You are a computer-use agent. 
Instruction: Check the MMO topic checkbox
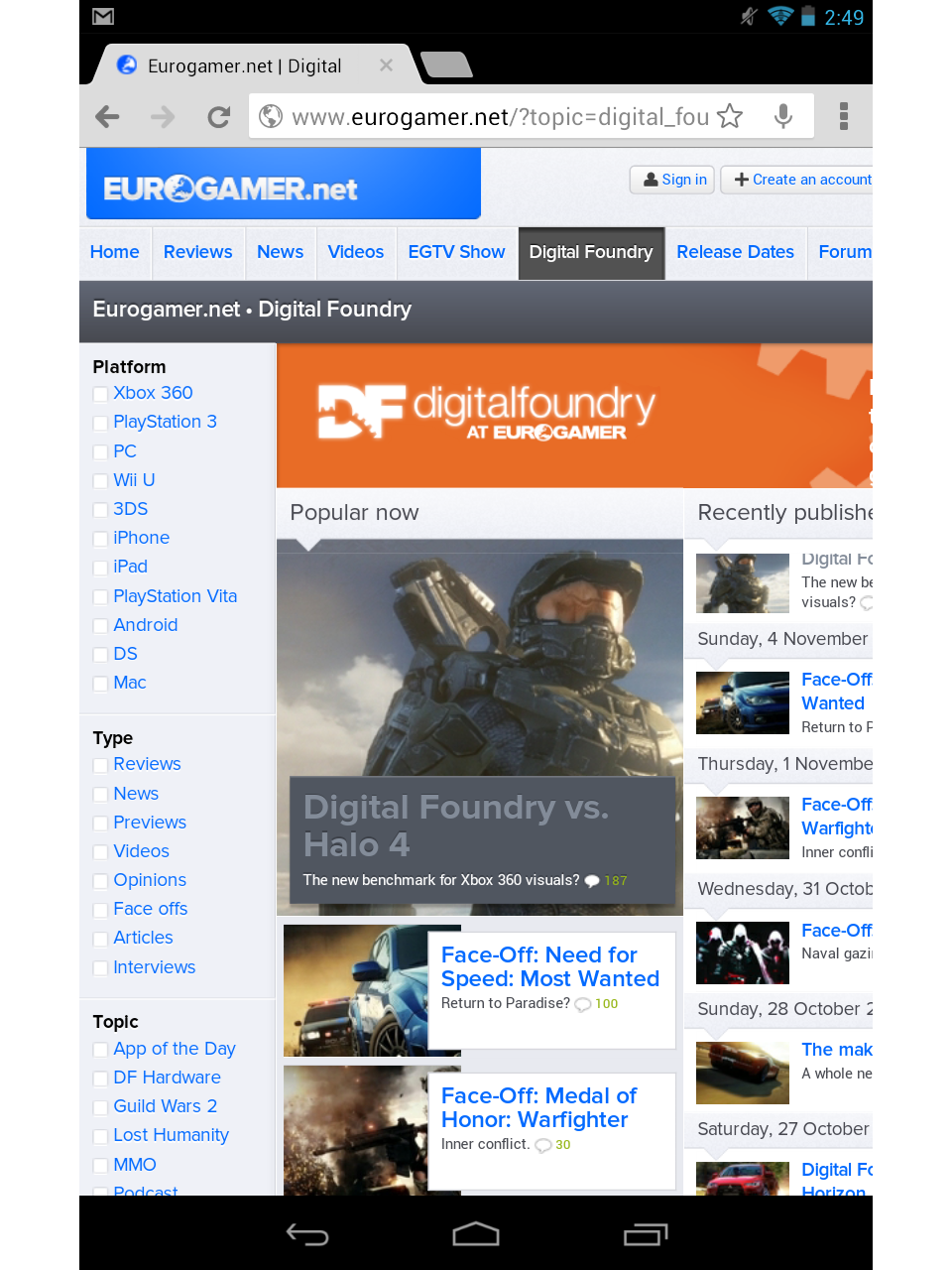tap(100, 1166)
